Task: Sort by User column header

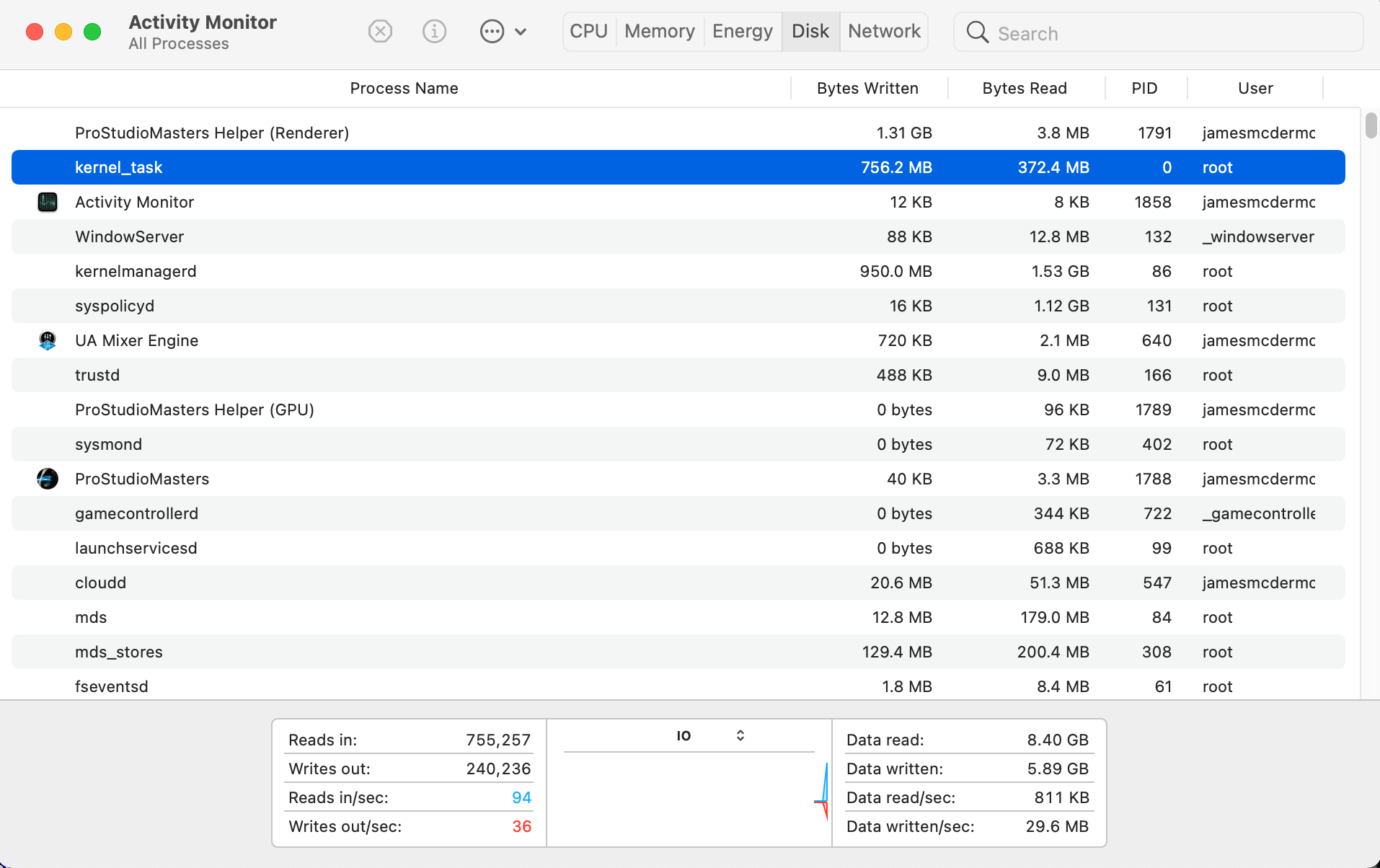Action: [x=1255, y=88]
